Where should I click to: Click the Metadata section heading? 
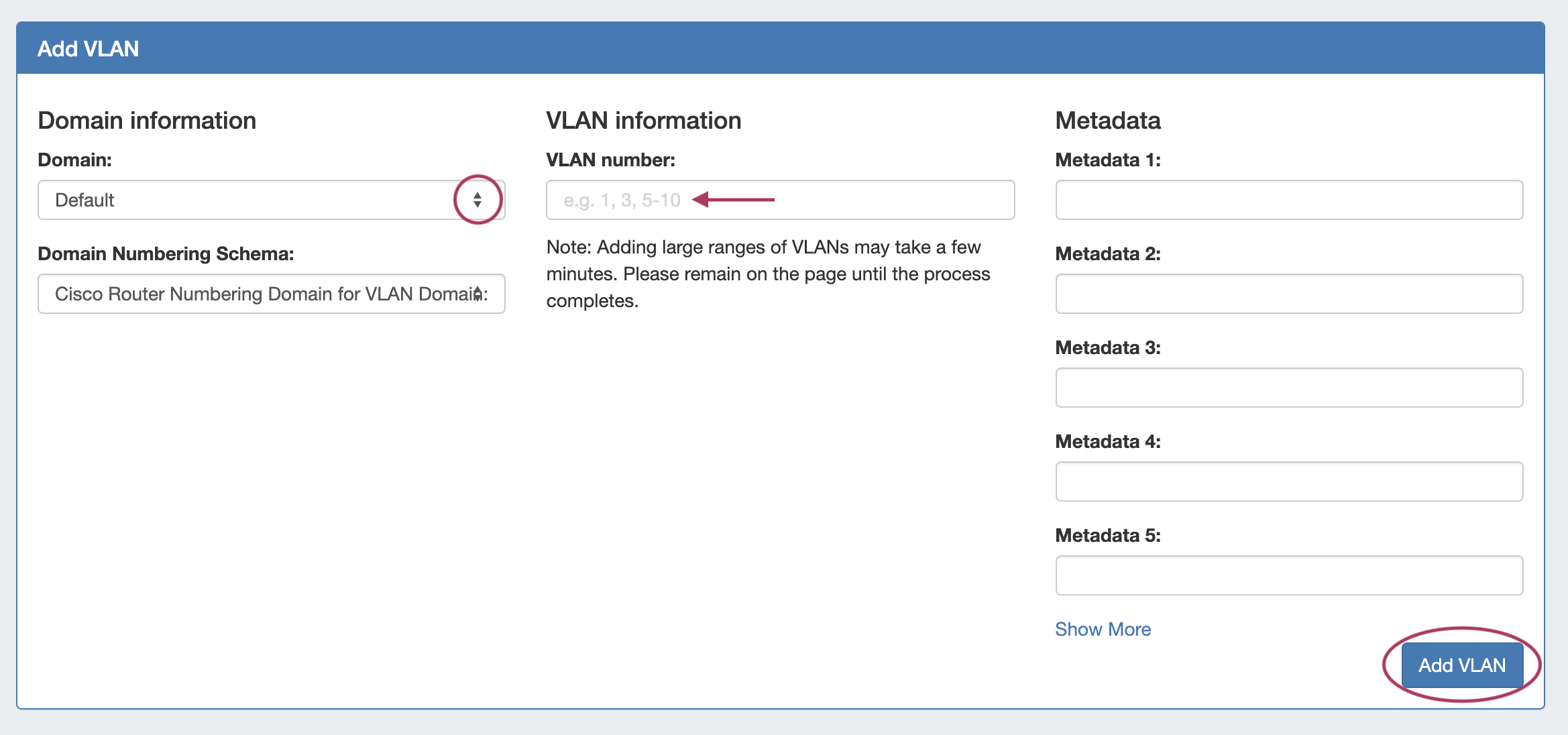(x=1107, y=121)
